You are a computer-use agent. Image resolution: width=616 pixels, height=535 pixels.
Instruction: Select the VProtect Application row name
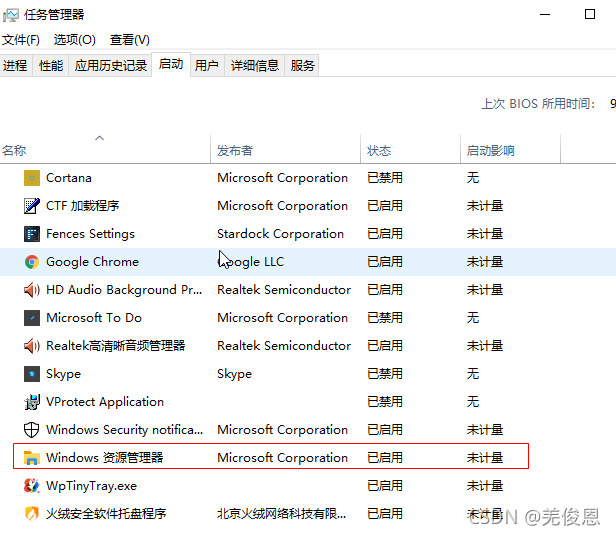105,402
